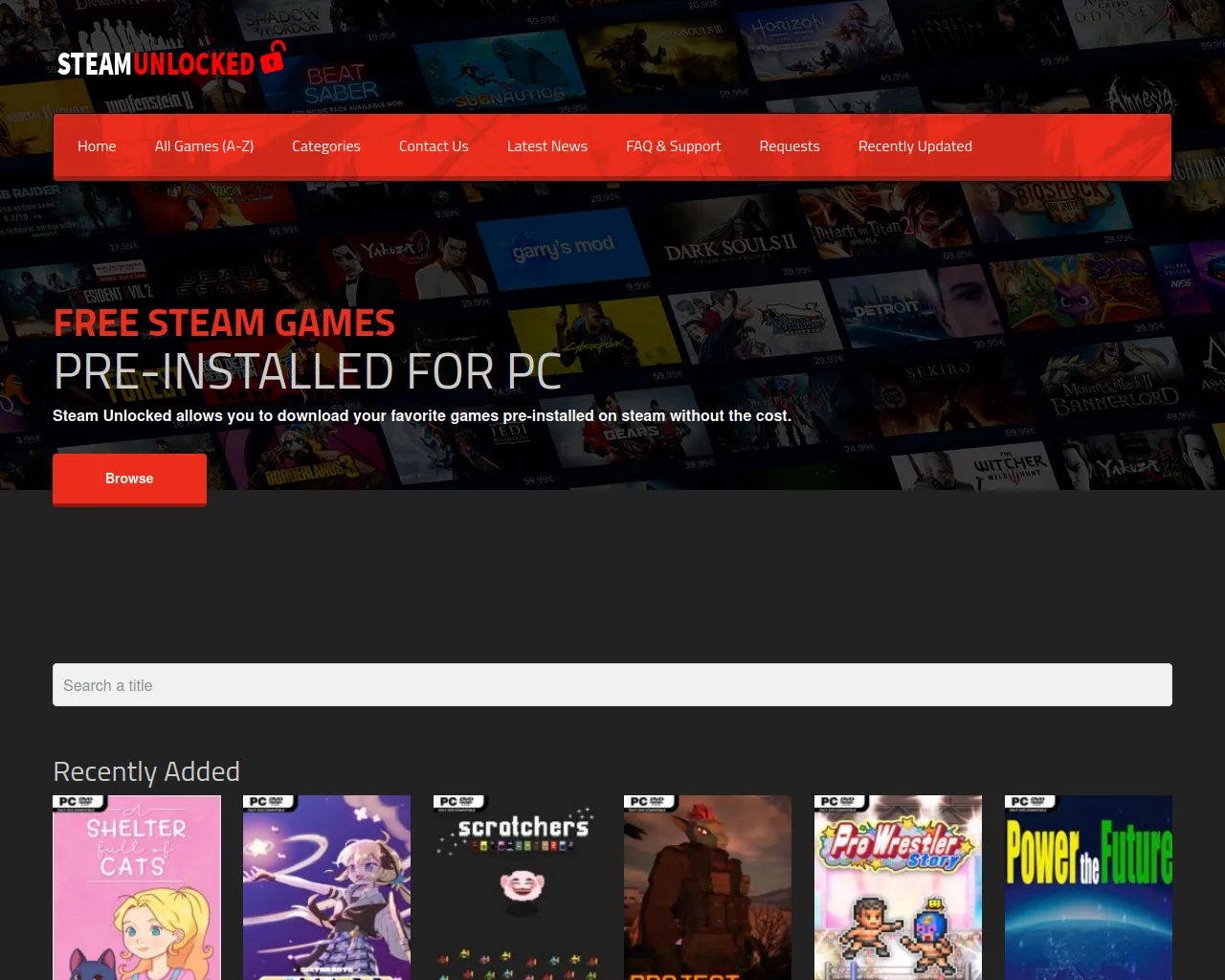The height and width of the screenshot is (980, 1225).
Task: Open the Home menu item
Action: tap(97, 146)
